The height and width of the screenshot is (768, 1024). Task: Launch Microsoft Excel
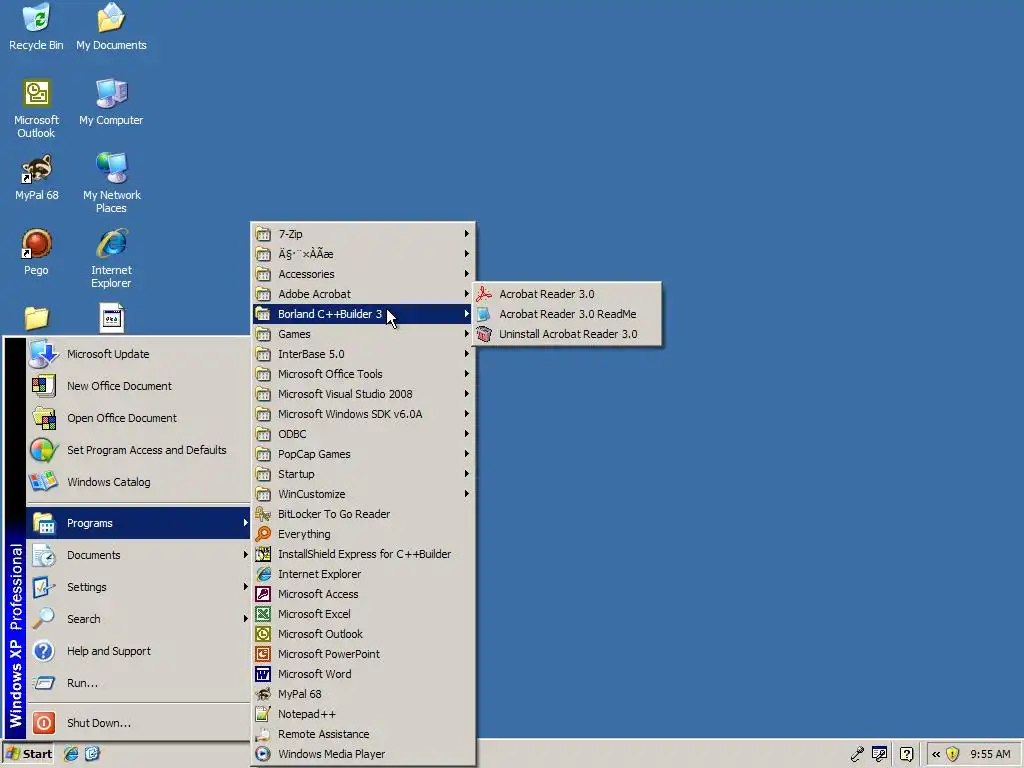tap(363, 614)
